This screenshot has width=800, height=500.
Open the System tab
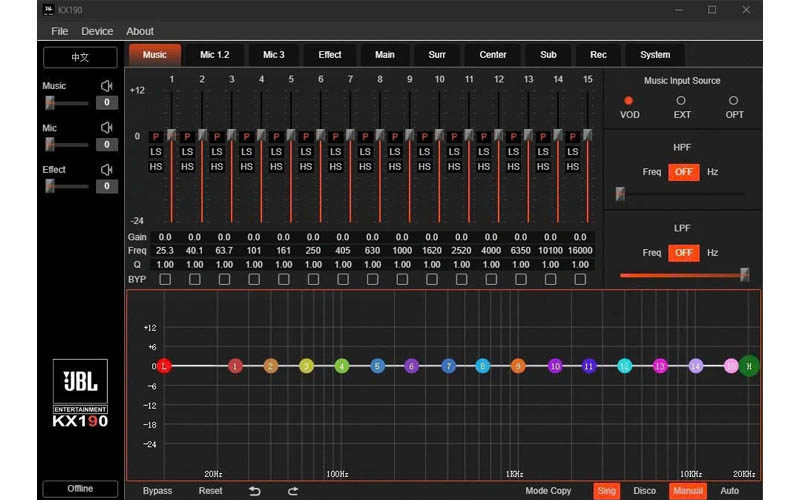655,55
